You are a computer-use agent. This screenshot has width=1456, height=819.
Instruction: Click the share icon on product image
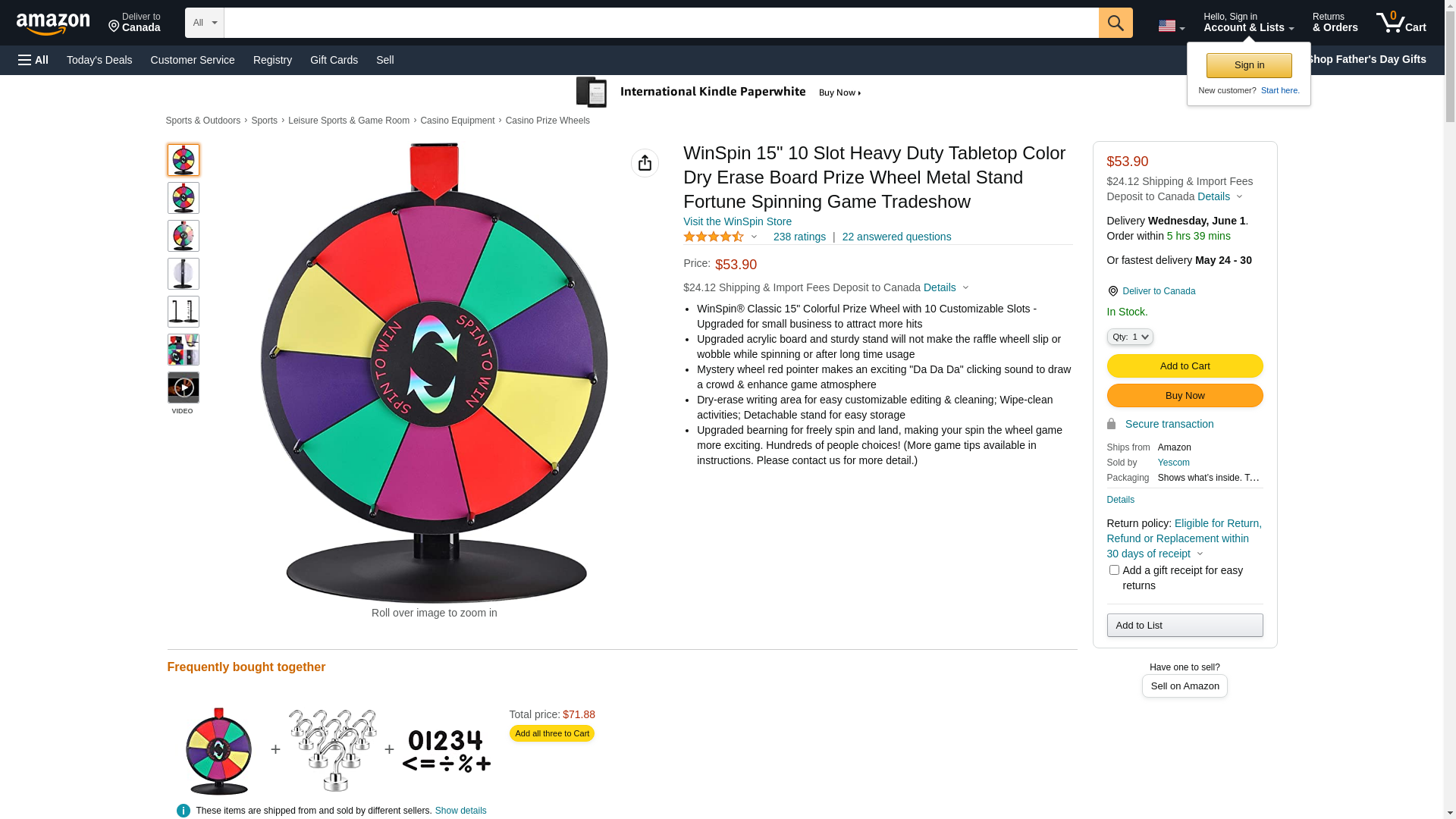coord(645,163)
